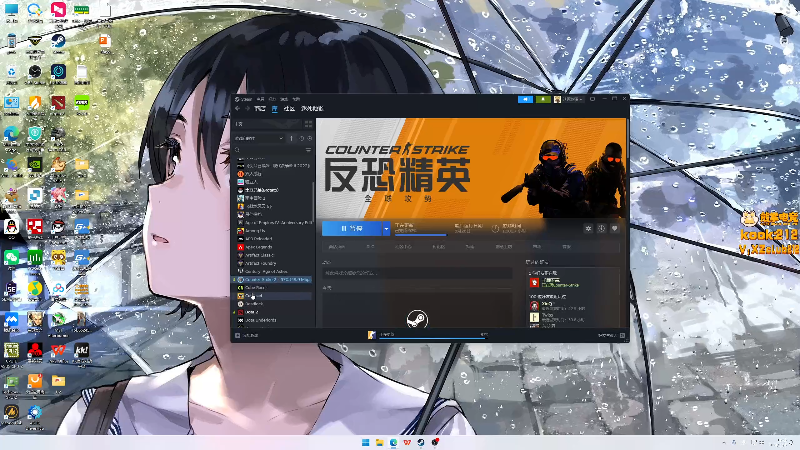This screenshot has width=800, height=450.
Task: Open File Explorer from the taskbar
Action: coord(380,442)
